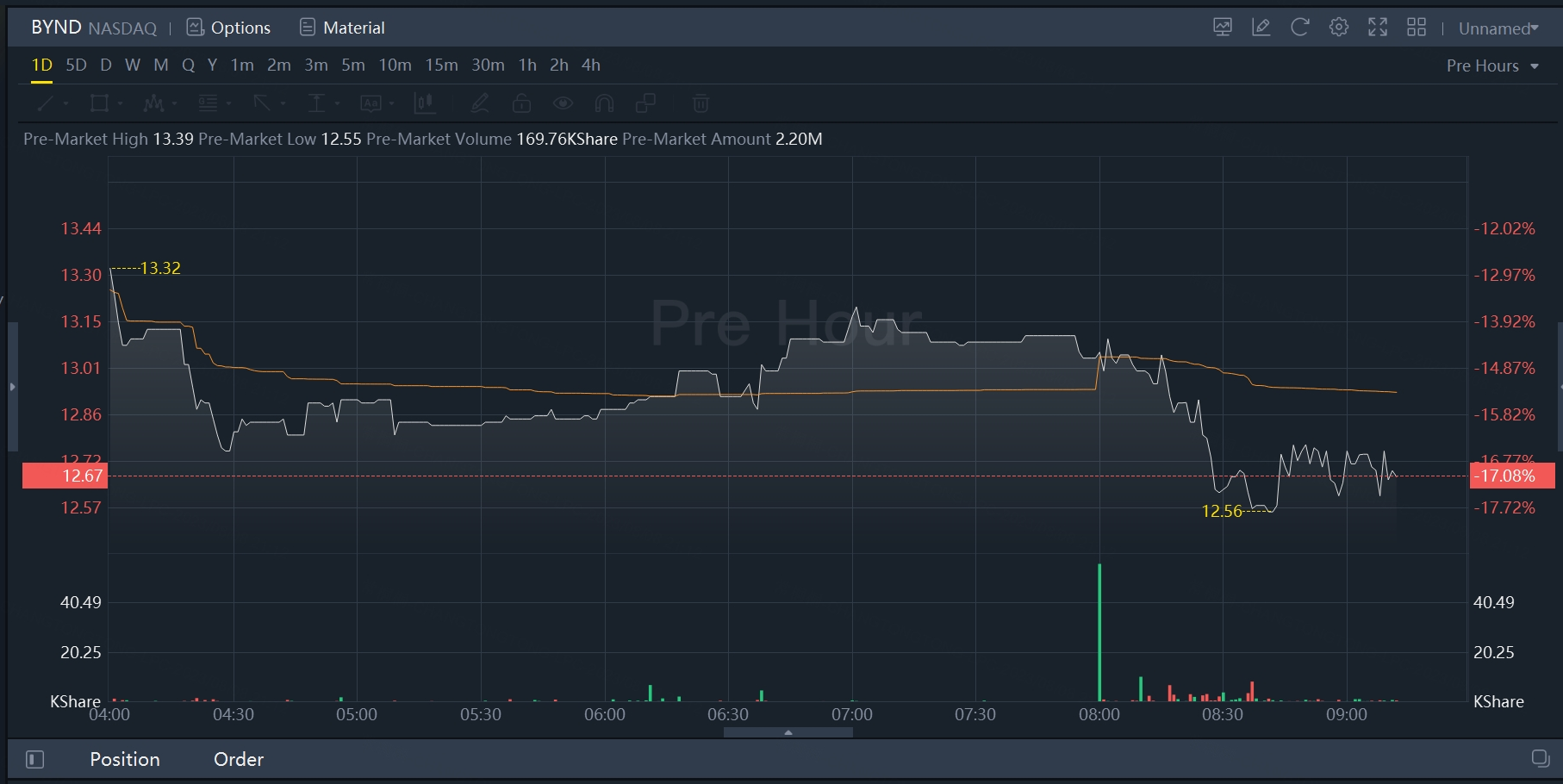The width and height of the screenshot is (1563, 784).
Task: Expand chart to fullscreen
Action: click(x=1377, y=28)
